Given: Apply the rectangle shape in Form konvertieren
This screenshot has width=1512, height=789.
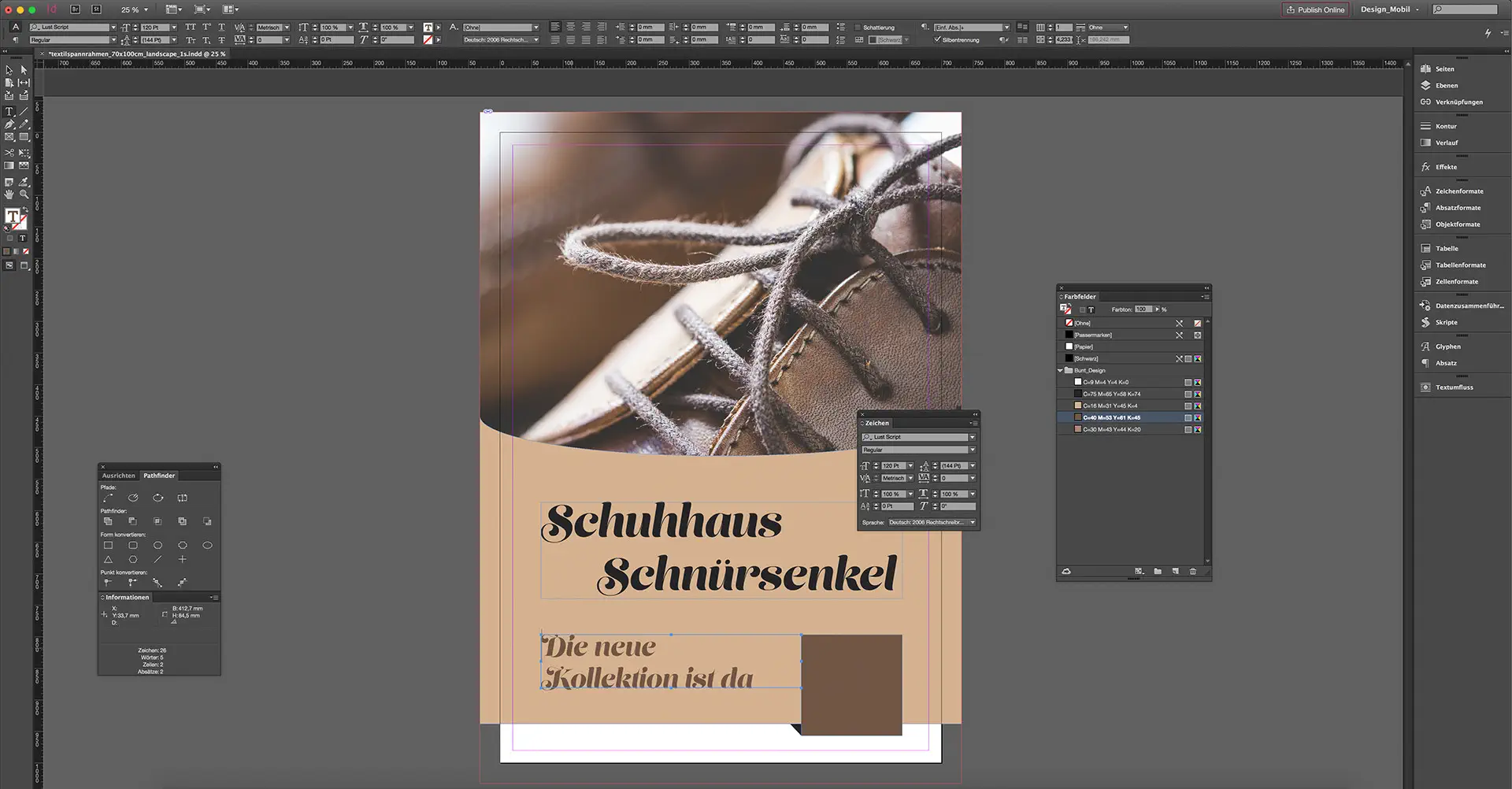Looking at the screenshot, I should [108, 545].
